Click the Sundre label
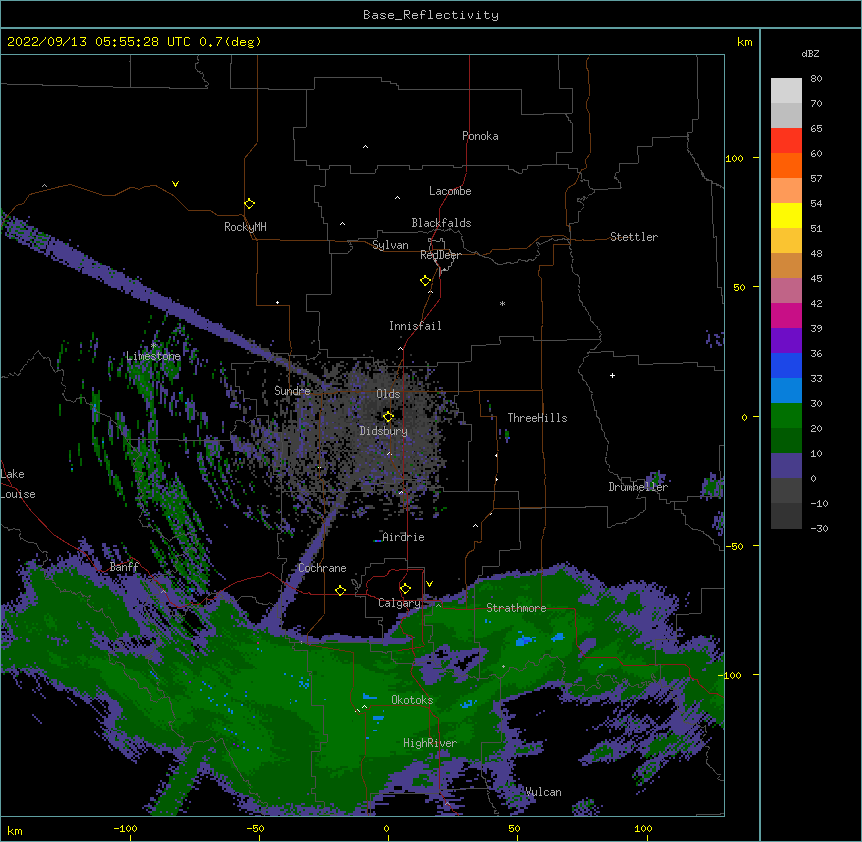Image resolution: width=862 pixels, height=842 pixels. (x=292, y=391)
